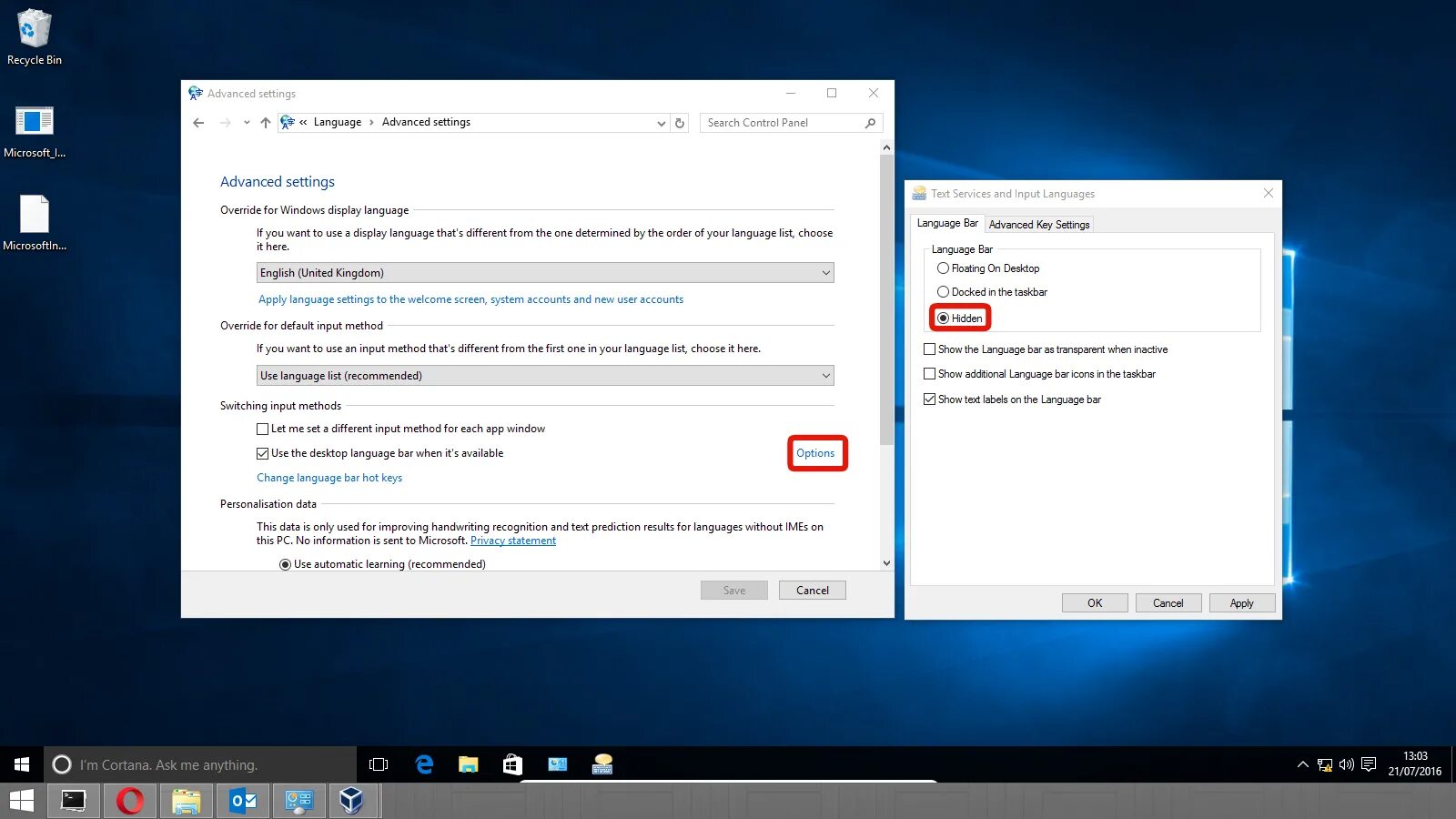Open File Explorer beside the Edge icon
Image resolution: width=1456 pixels, height=819 pixels.
click(x=469, y=764)
